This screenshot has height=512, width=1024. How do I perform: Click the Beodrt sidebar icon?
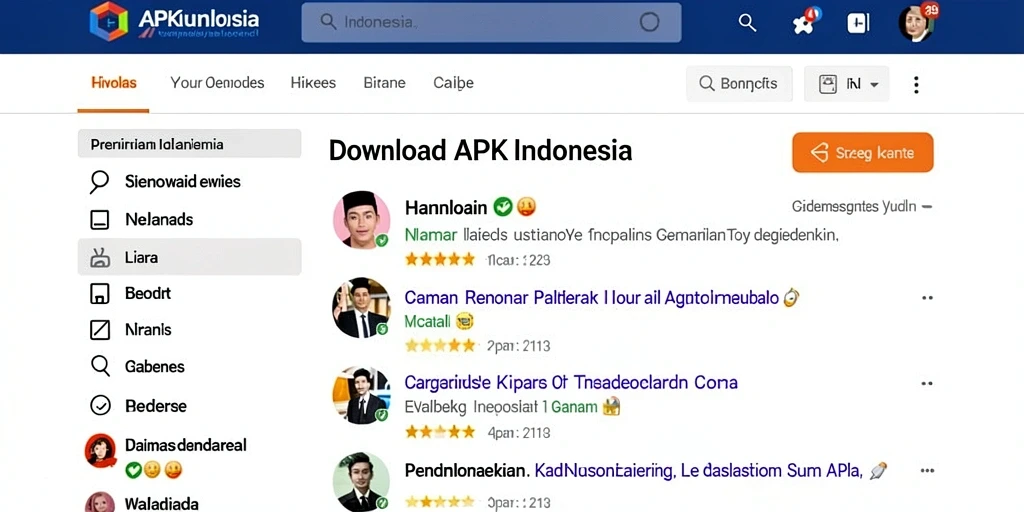pos(99,293)
